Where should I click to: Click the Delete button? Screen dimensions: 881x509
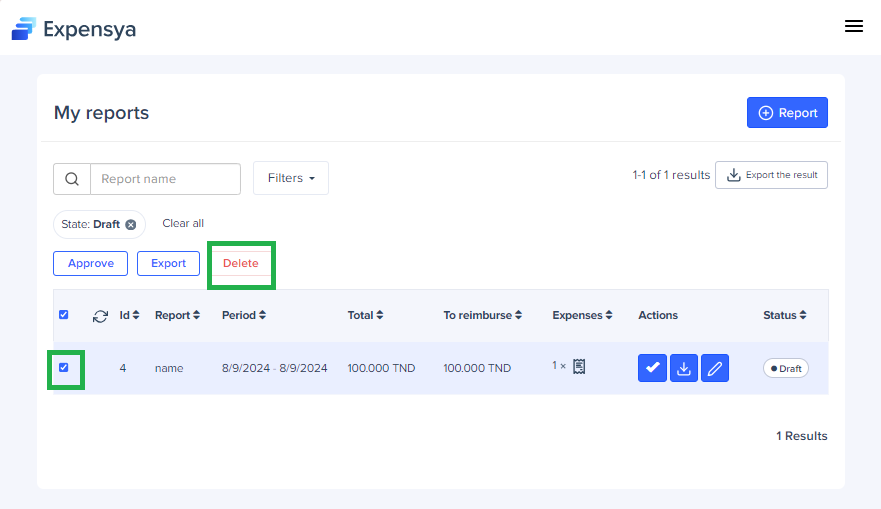coord(240,263)
